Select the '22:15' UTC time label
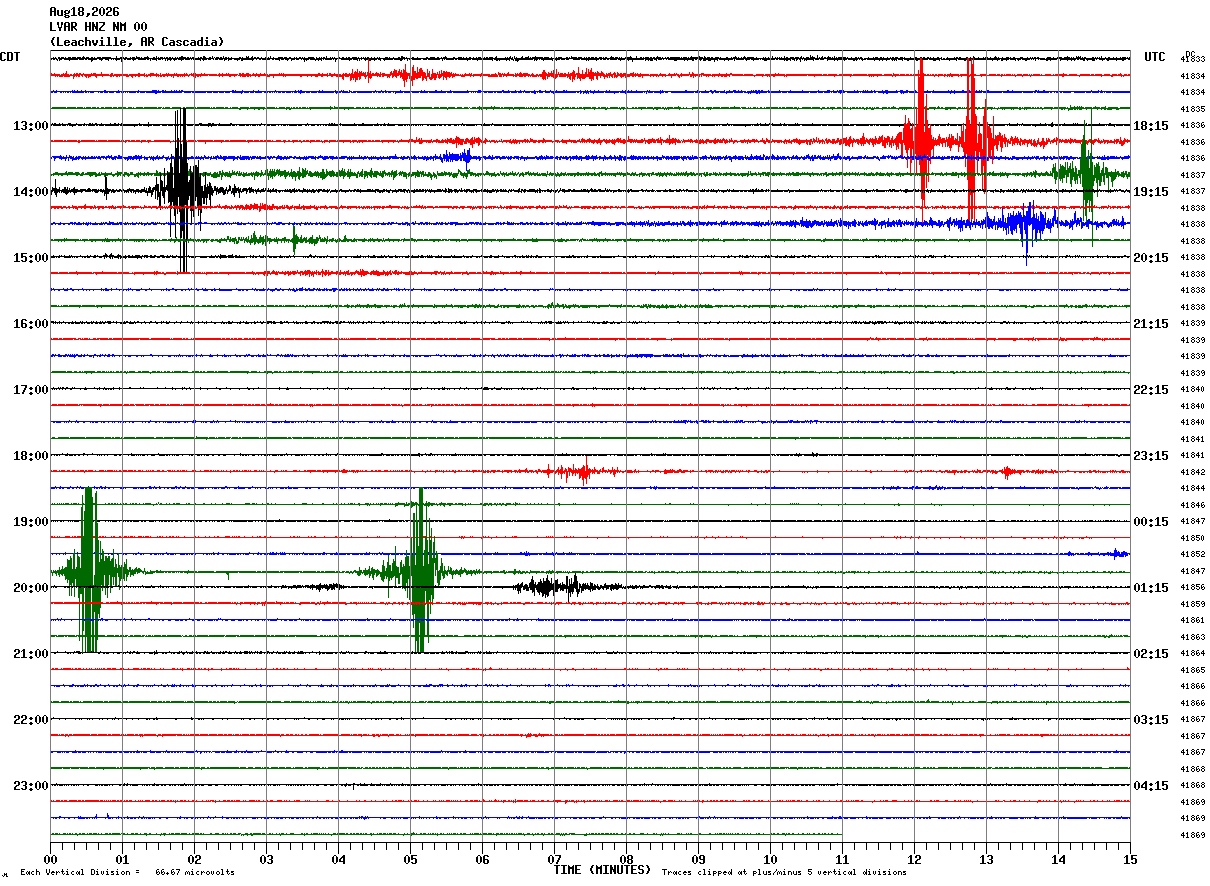Viewport: 1210px width, 886px height. pos(1151,390)
